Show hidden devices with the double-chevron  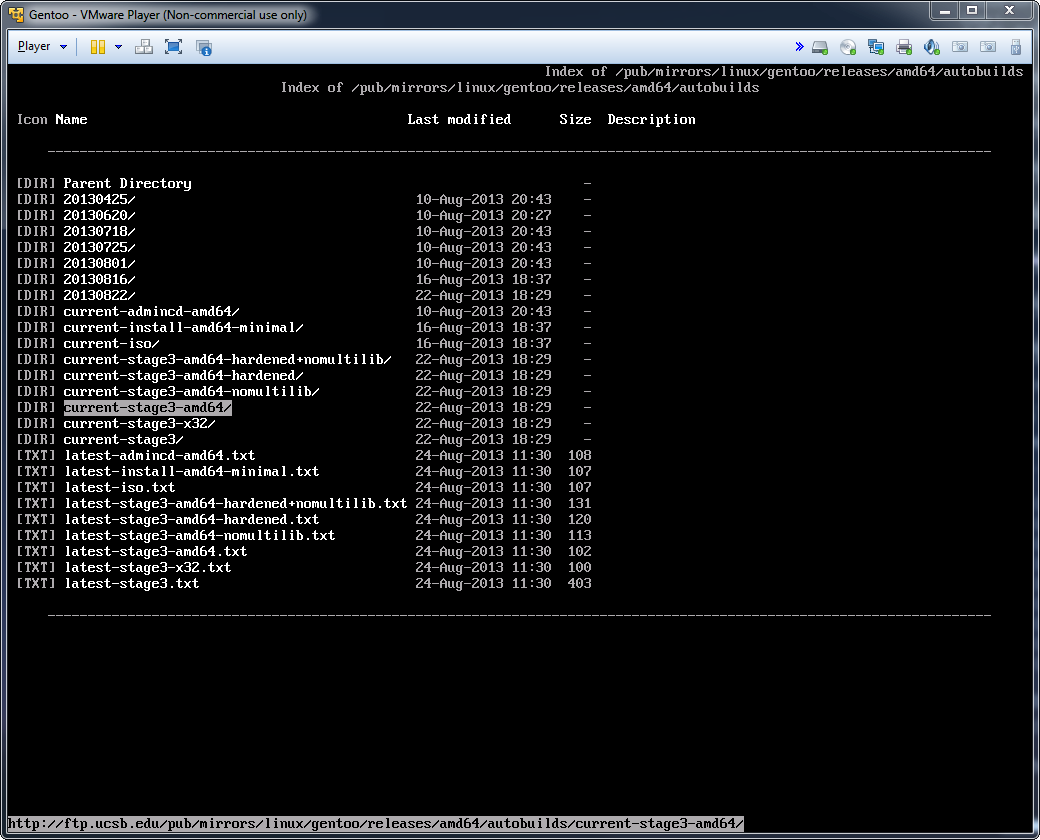(x=799, y=46)
